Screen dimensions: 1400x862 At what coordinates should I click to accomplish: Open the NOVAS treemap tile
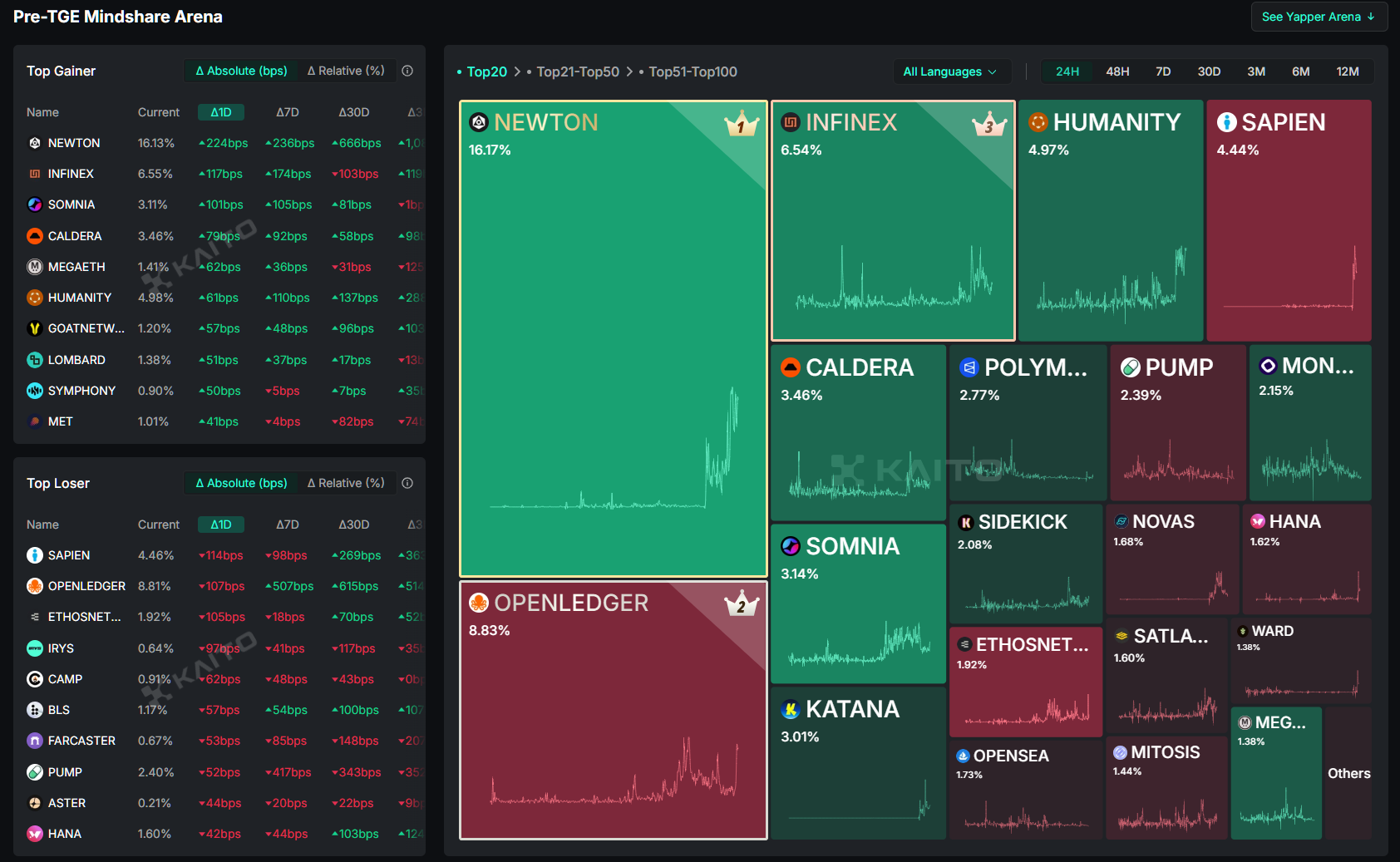click(x=1172, y=559)
